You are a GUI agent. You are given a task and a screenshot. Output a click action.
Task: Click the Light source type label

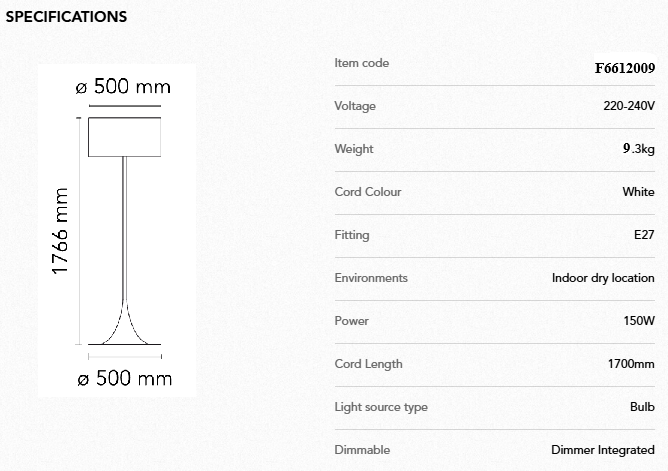[381, 407]
